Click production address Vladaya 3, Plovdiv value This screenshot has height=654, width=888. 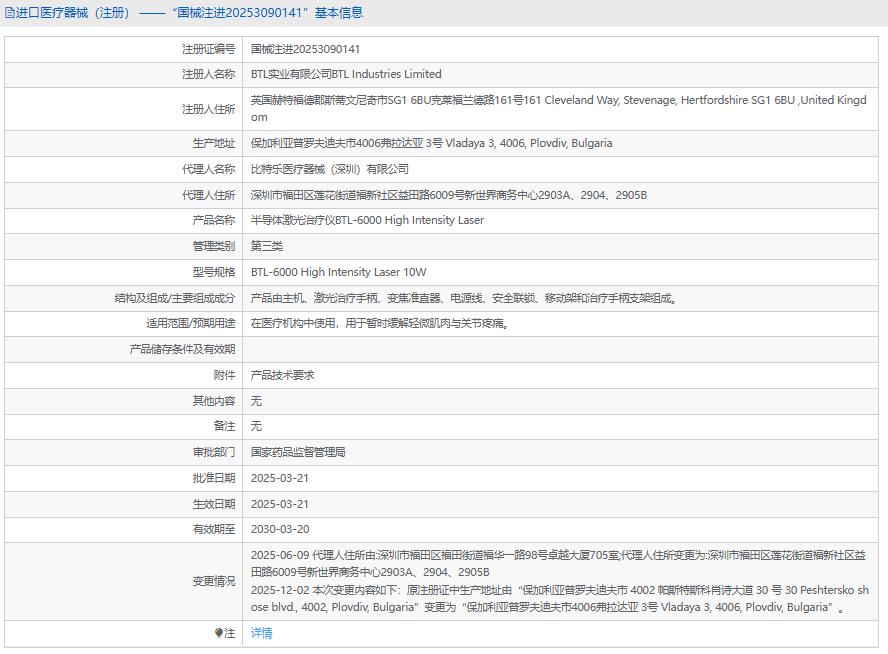click(431, 143)
